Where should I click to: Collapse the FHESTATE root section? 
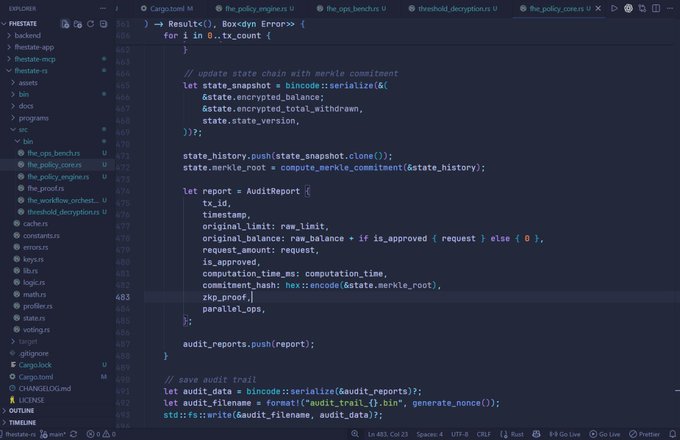tap(23, 23)
